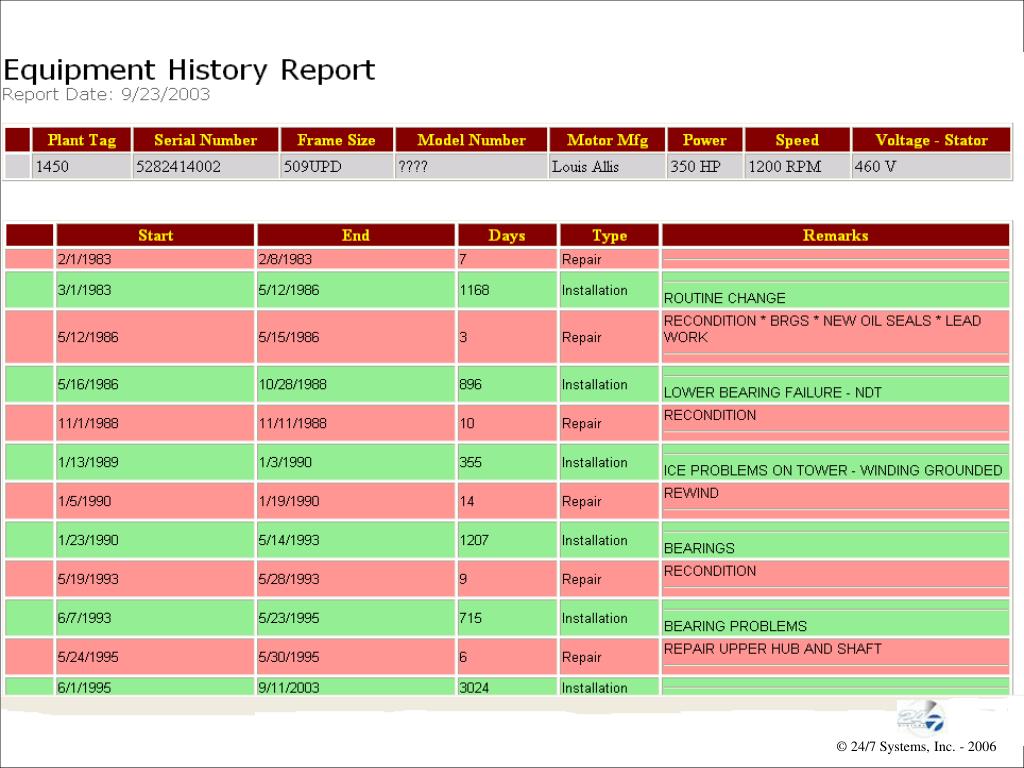Select the Report Date: 9/23/2003 text

click(x=106, y=95)
